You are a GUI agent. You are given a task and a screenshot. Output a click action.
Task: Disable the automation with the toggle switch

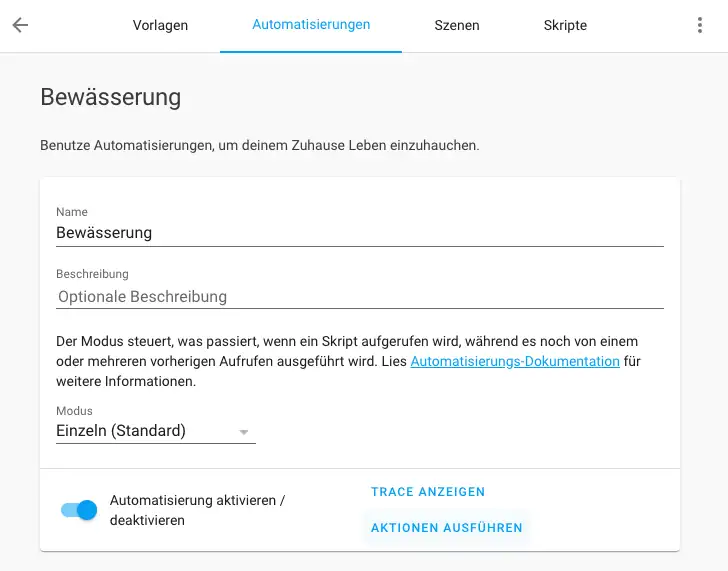pos(79,510)
